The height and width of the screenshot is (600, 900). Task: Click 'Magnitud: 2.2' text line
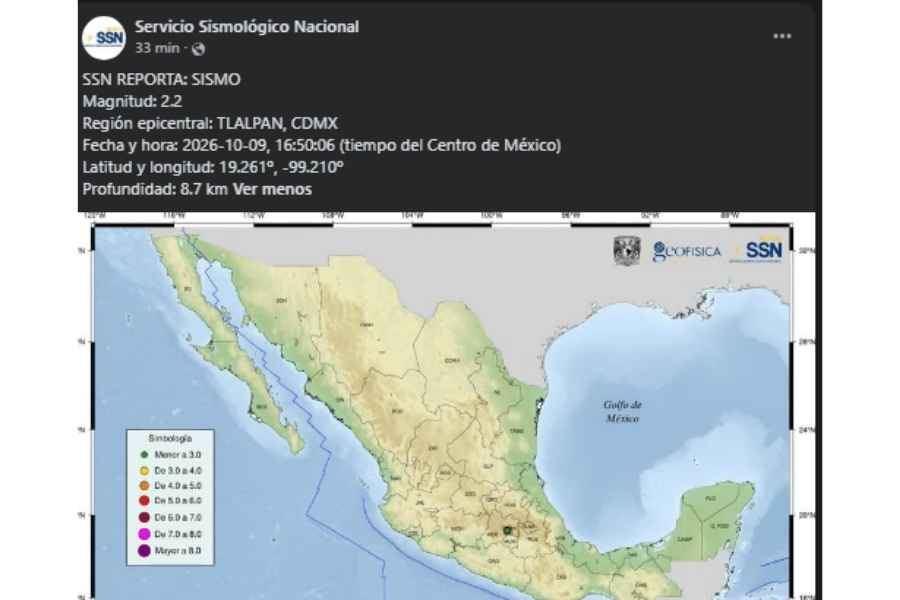132,101
